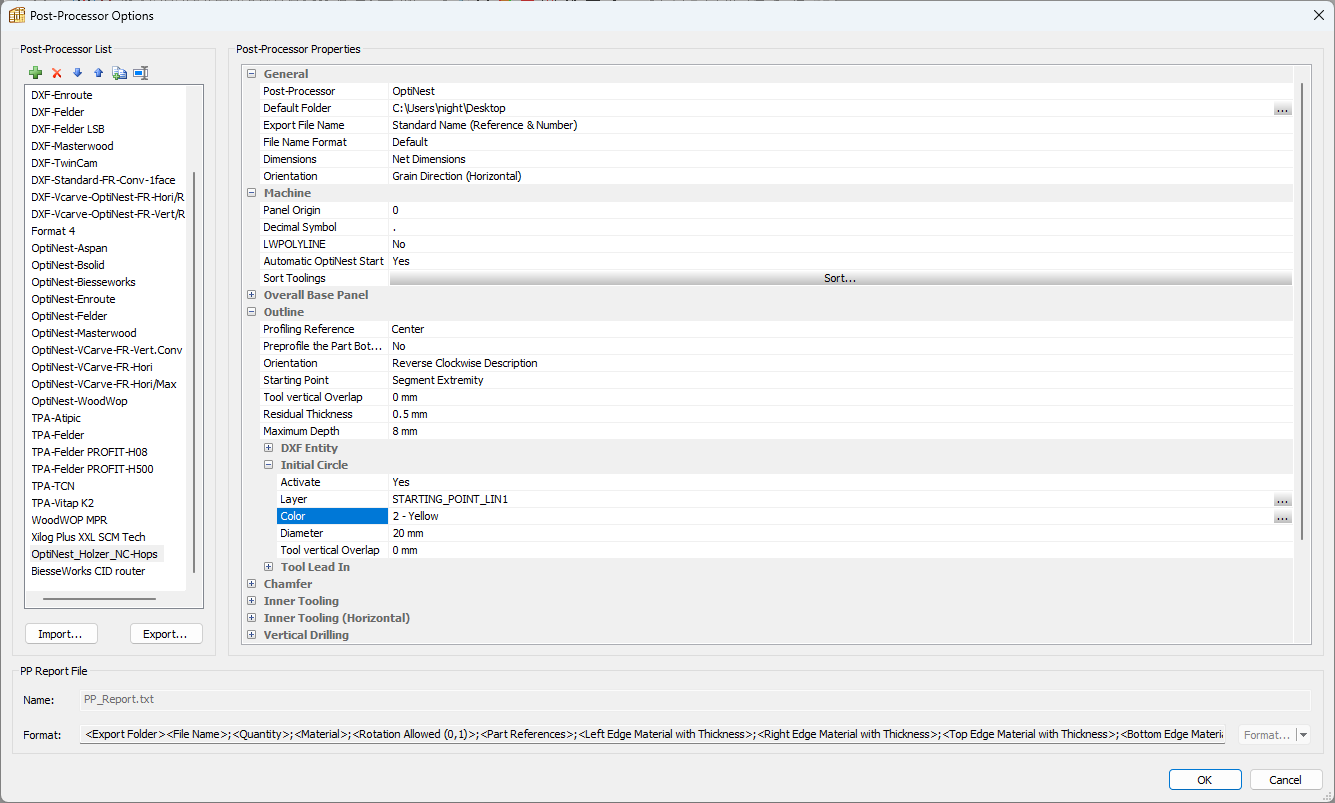Expand the Inner Tooling (Horizontal) section
This screenshot has width=1335, height=803.
[252, 618]
